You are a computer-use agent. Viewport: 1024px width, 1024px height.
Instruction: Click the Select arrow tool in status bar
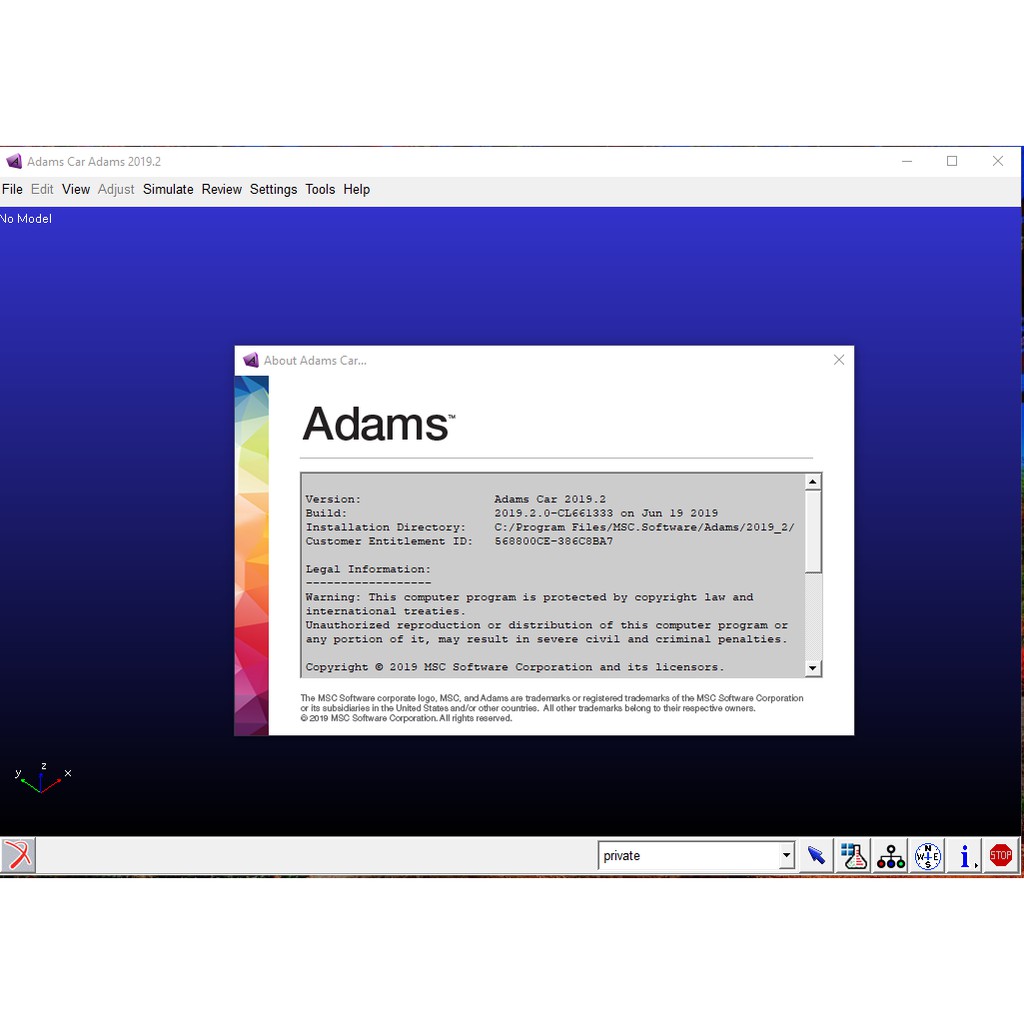[x=816, y=855]
